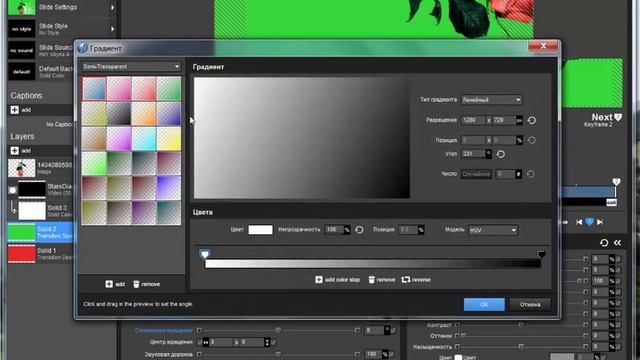Image resolution: width=640 pixels, height=360 pixels.
Task: Open Default Background options
Action: click(x=40, y=72)
